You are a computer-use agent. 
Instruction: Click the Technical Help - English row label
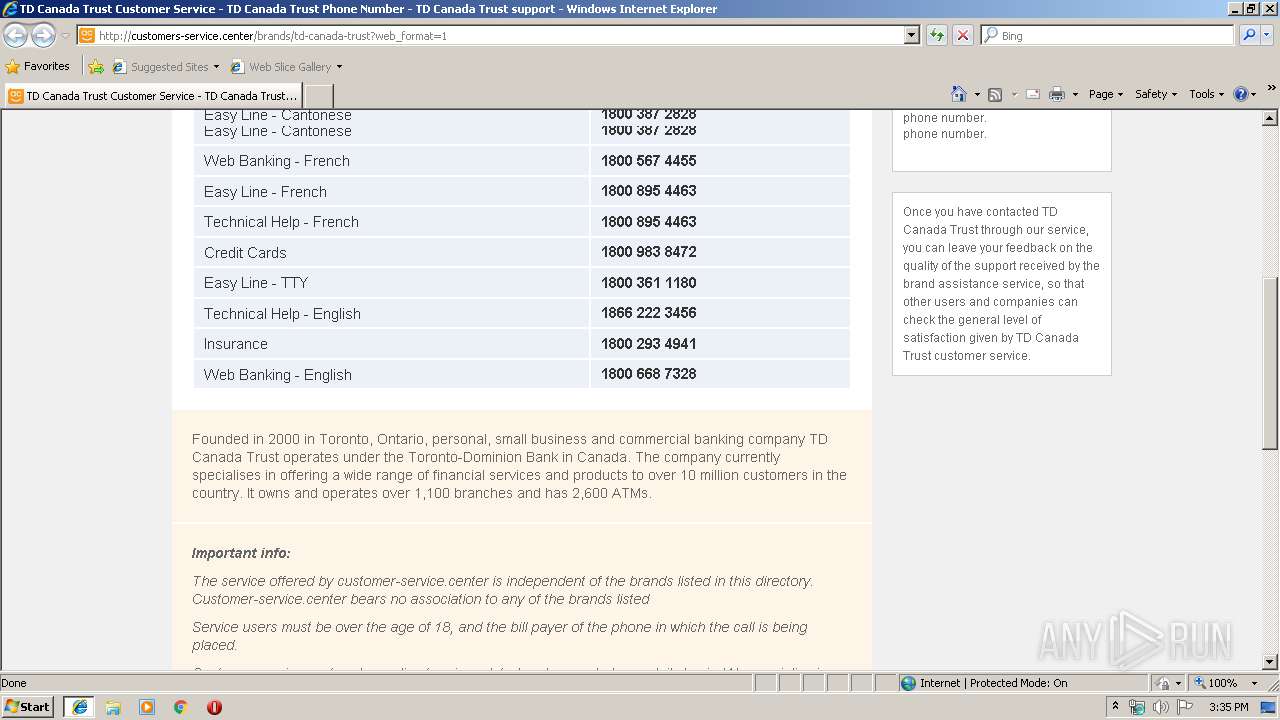[x=282, y=313]
